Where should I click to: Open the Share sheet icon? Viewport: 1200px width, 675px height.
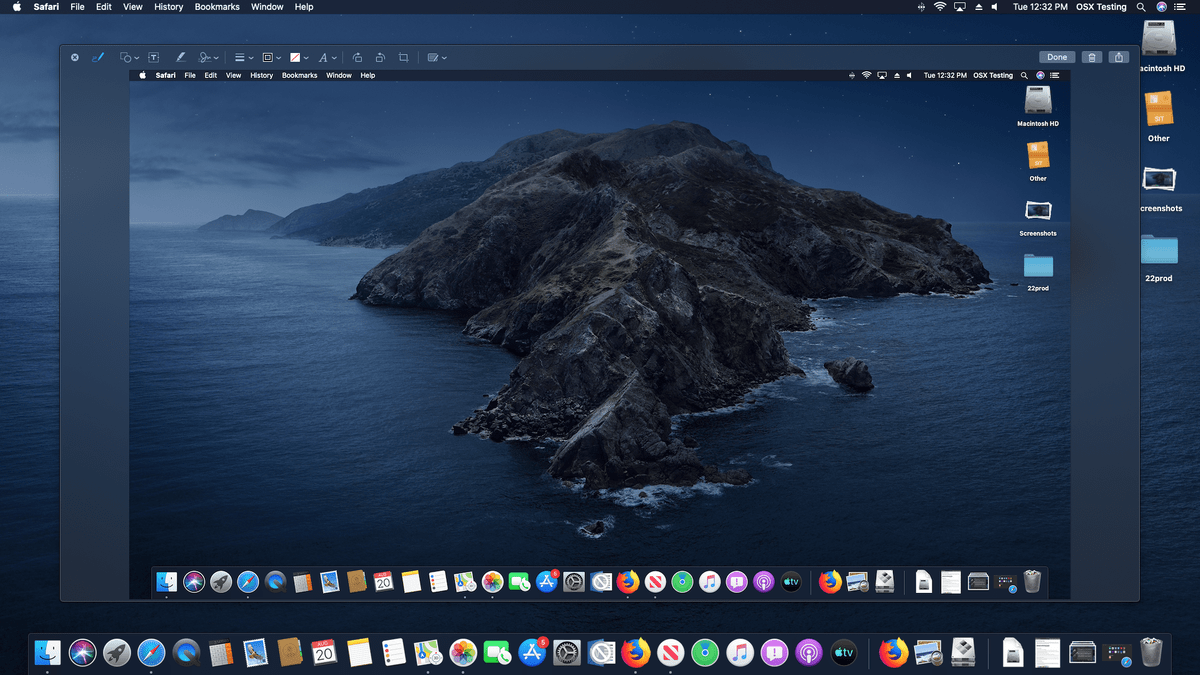pyautogui.click(x=1119, y=57)
